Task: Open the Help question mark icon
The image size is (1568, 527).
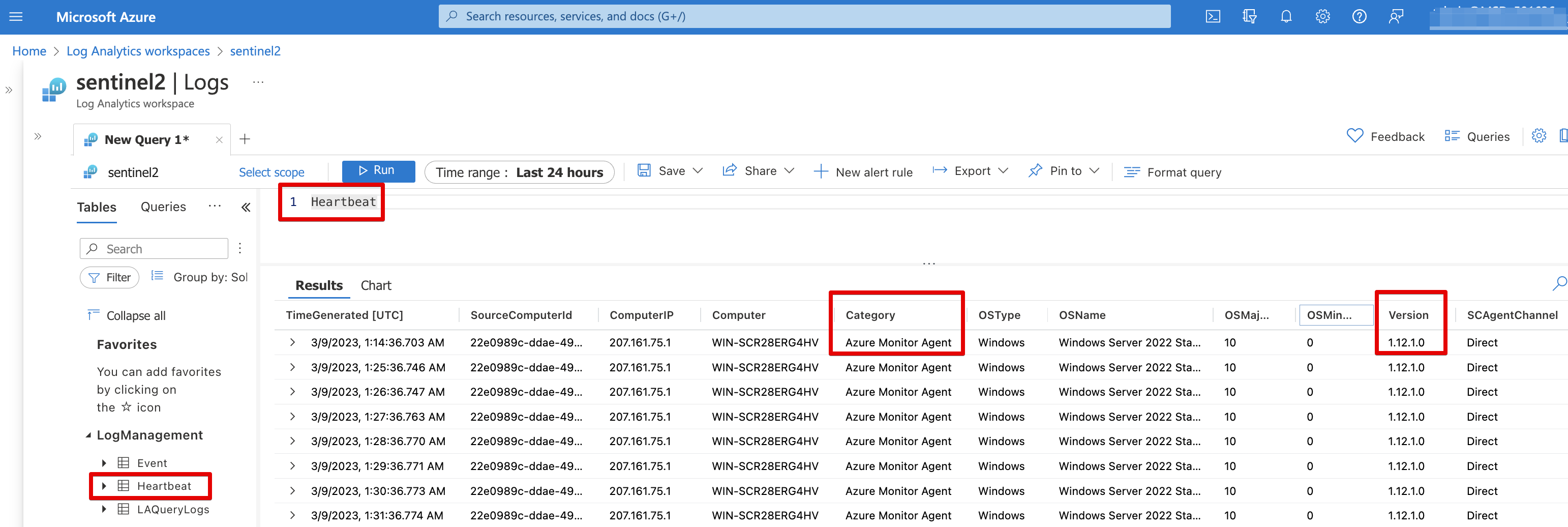Action: point(1359,16)
